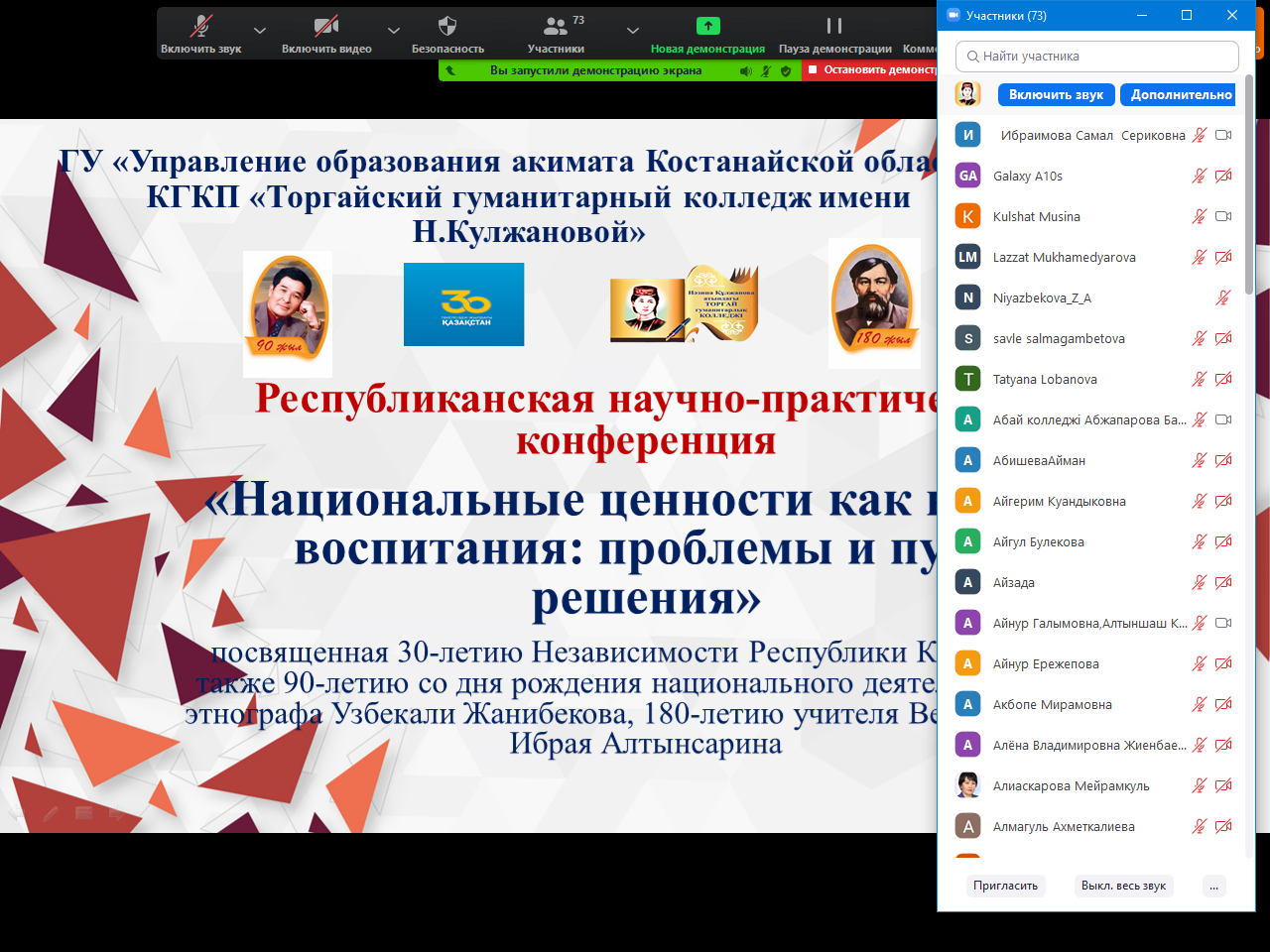
Task: Open video options arrow next to camera
Action: 394,30
